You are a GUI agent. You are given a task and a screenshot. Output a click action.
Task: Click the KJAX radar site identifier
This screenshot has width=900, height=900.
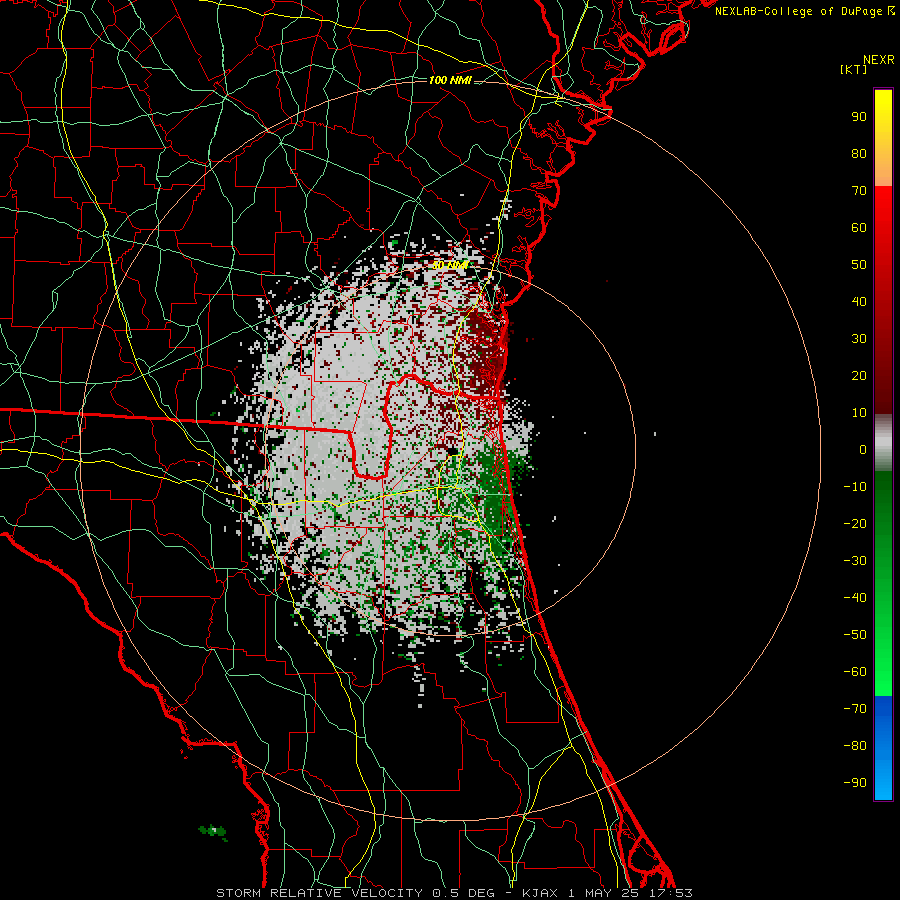pyautogui.click(x=542, y=893)
